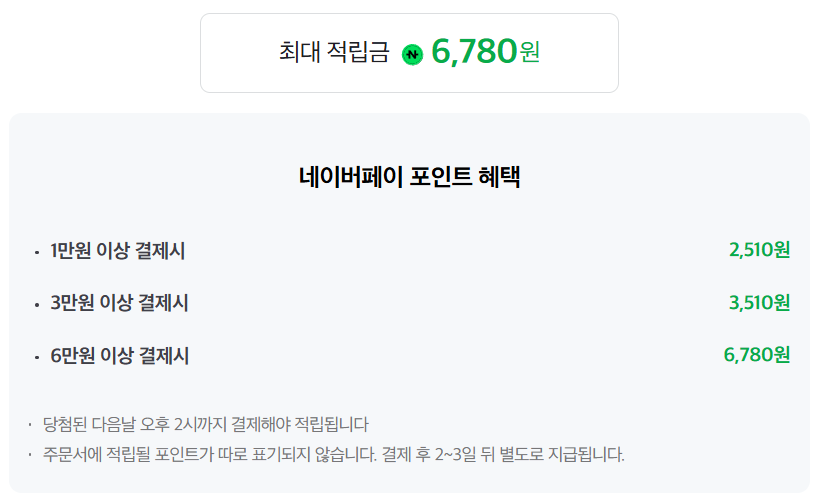Click the 6,780원 amount in the list
Viewport: 820px width, 502px height.
pyautogui.click(x=757, y=355)
